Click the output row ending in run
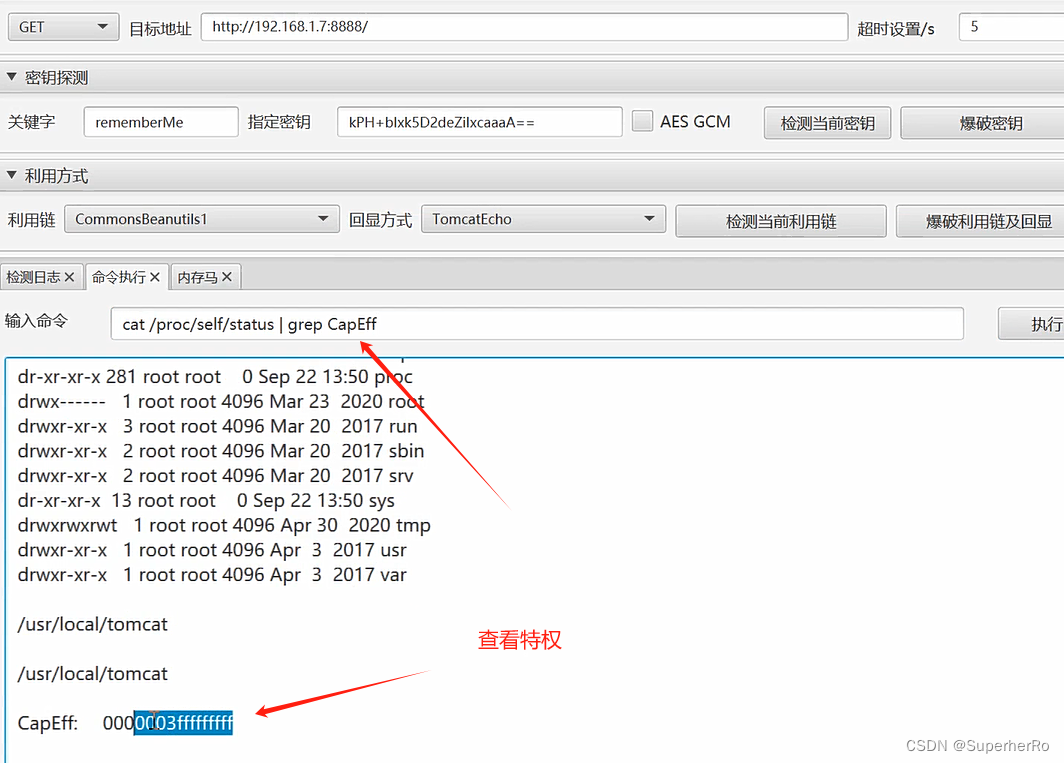This screenshot has width=1064, height=763. point(218,426)
